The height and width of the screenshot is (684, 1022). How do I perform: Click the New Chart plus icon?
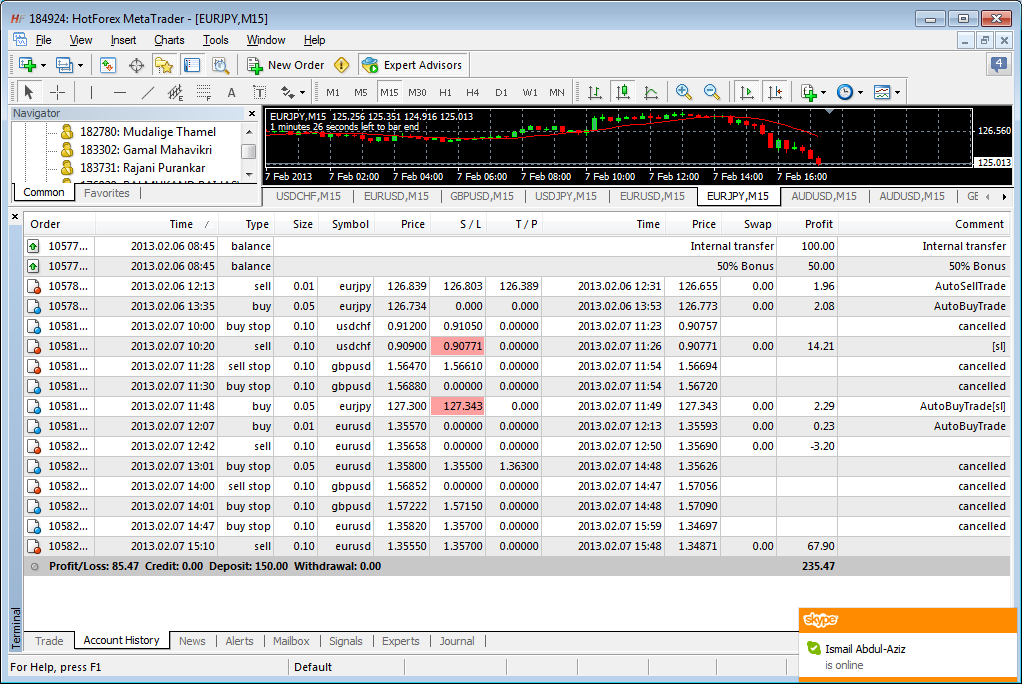(x=27, y=65)
